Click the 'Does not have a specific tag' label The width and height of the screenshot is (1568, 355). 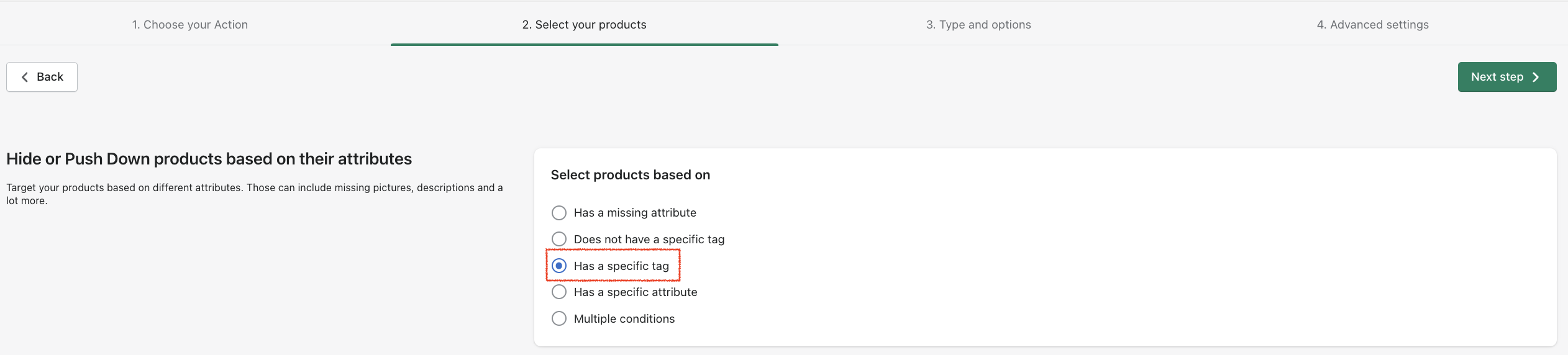coord(649,239)
